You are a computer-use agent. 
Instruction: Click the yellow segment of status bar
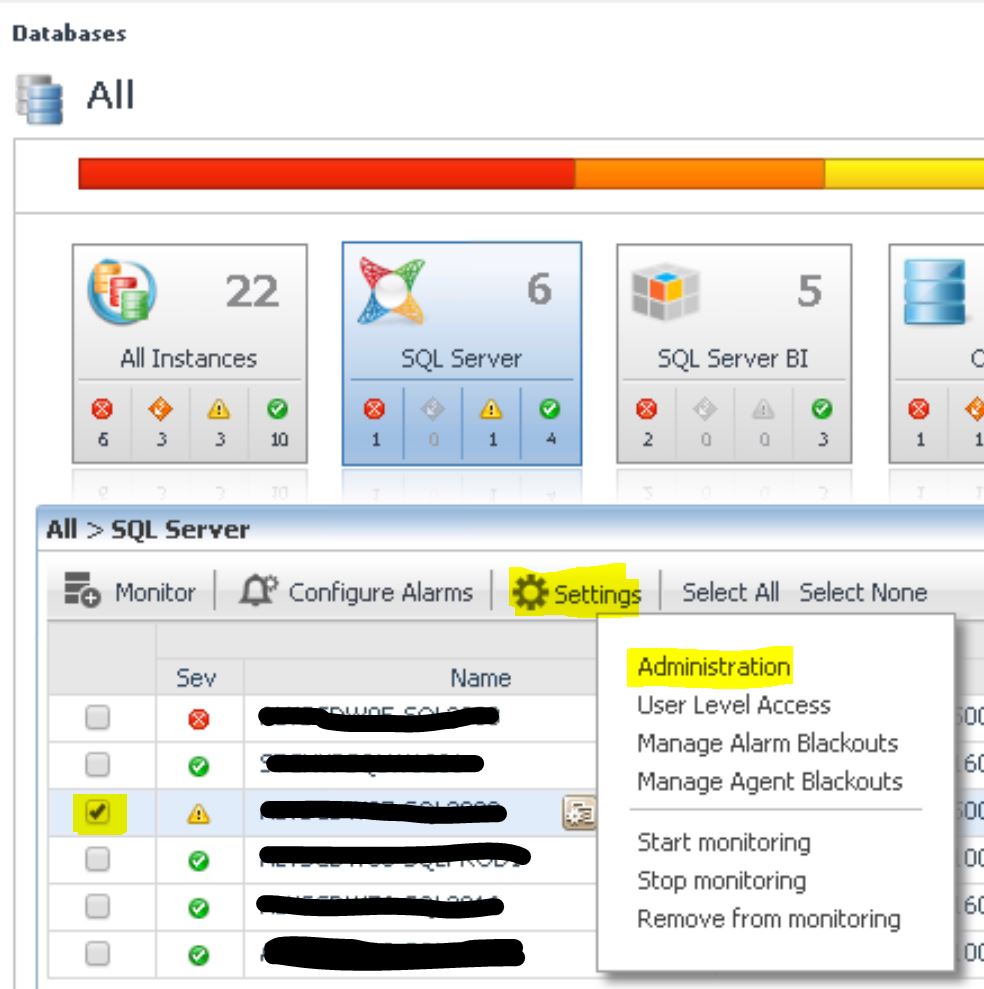[x=905, y=173]
